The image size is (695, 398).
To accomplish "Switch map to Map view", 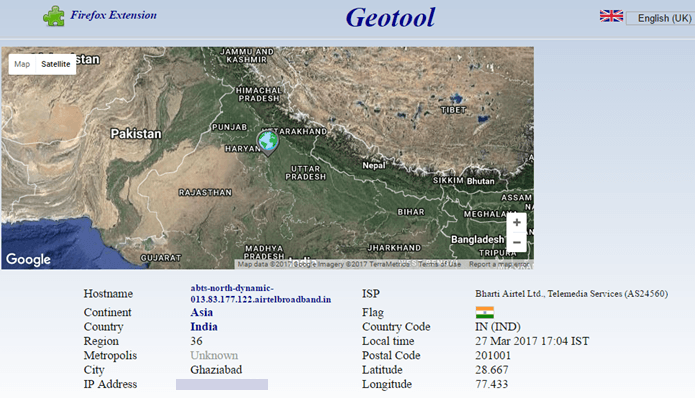I will pyautogui.click(x=22, y=64).
